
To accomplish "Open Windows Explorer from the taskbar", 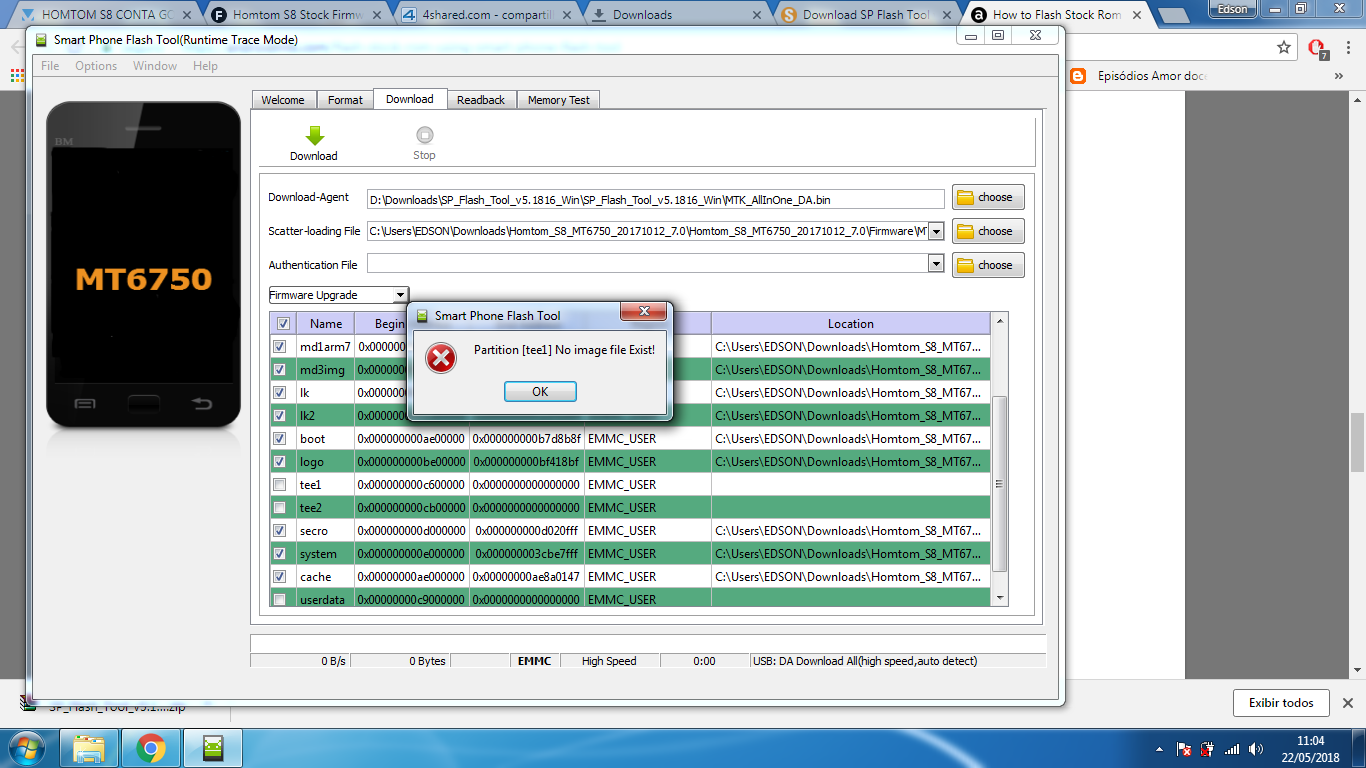I will (x=89, y=748).
